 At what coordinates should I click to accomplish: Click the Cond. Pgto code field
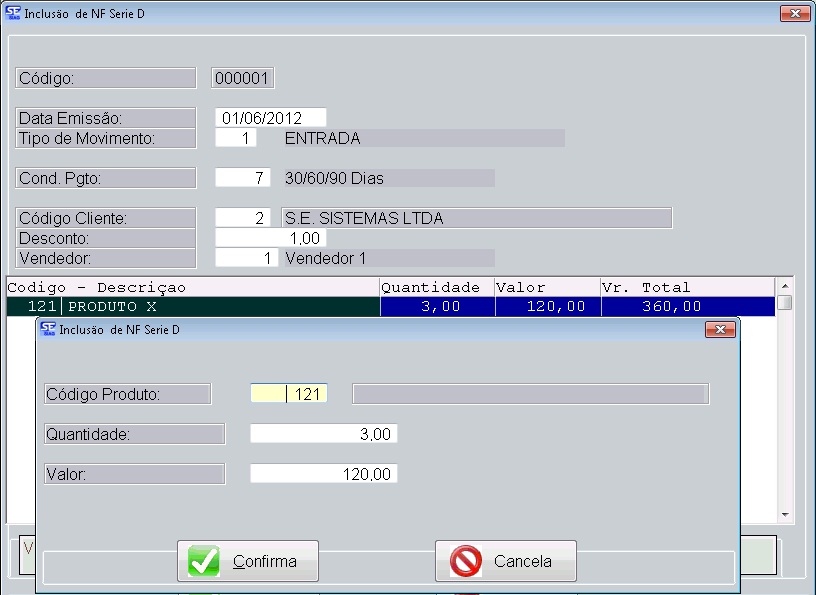tap(242, 178)
